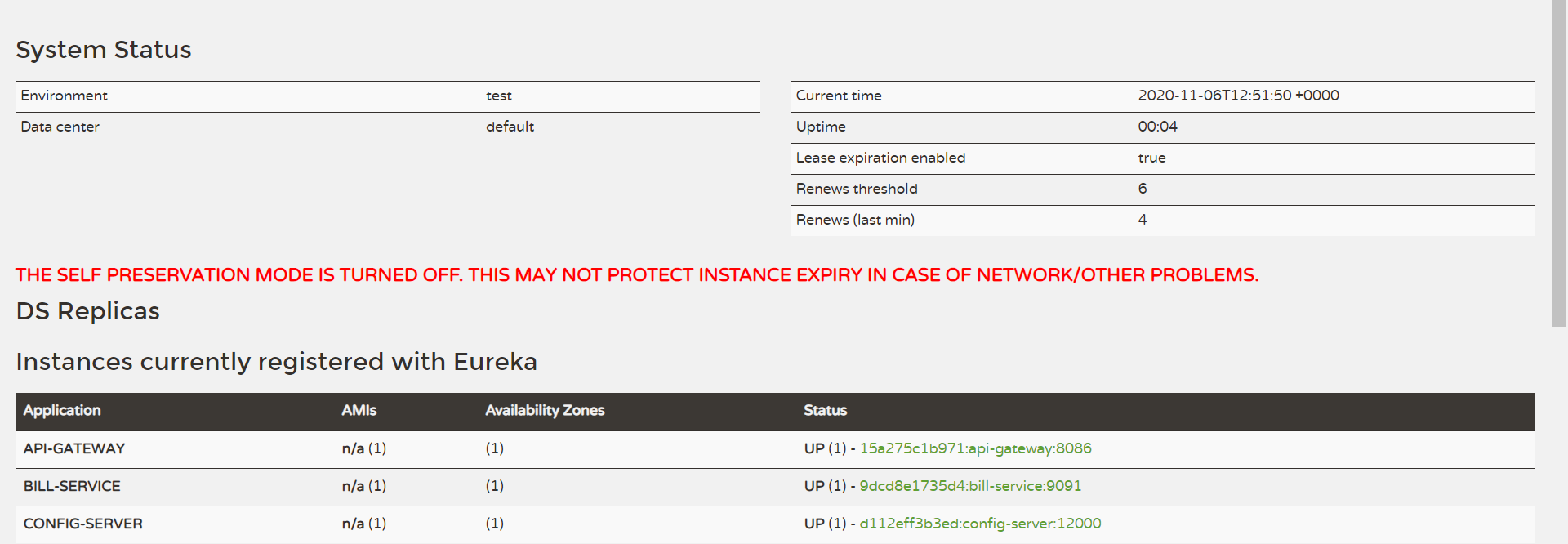Click the red self preservation warning text

click(637, 275)
